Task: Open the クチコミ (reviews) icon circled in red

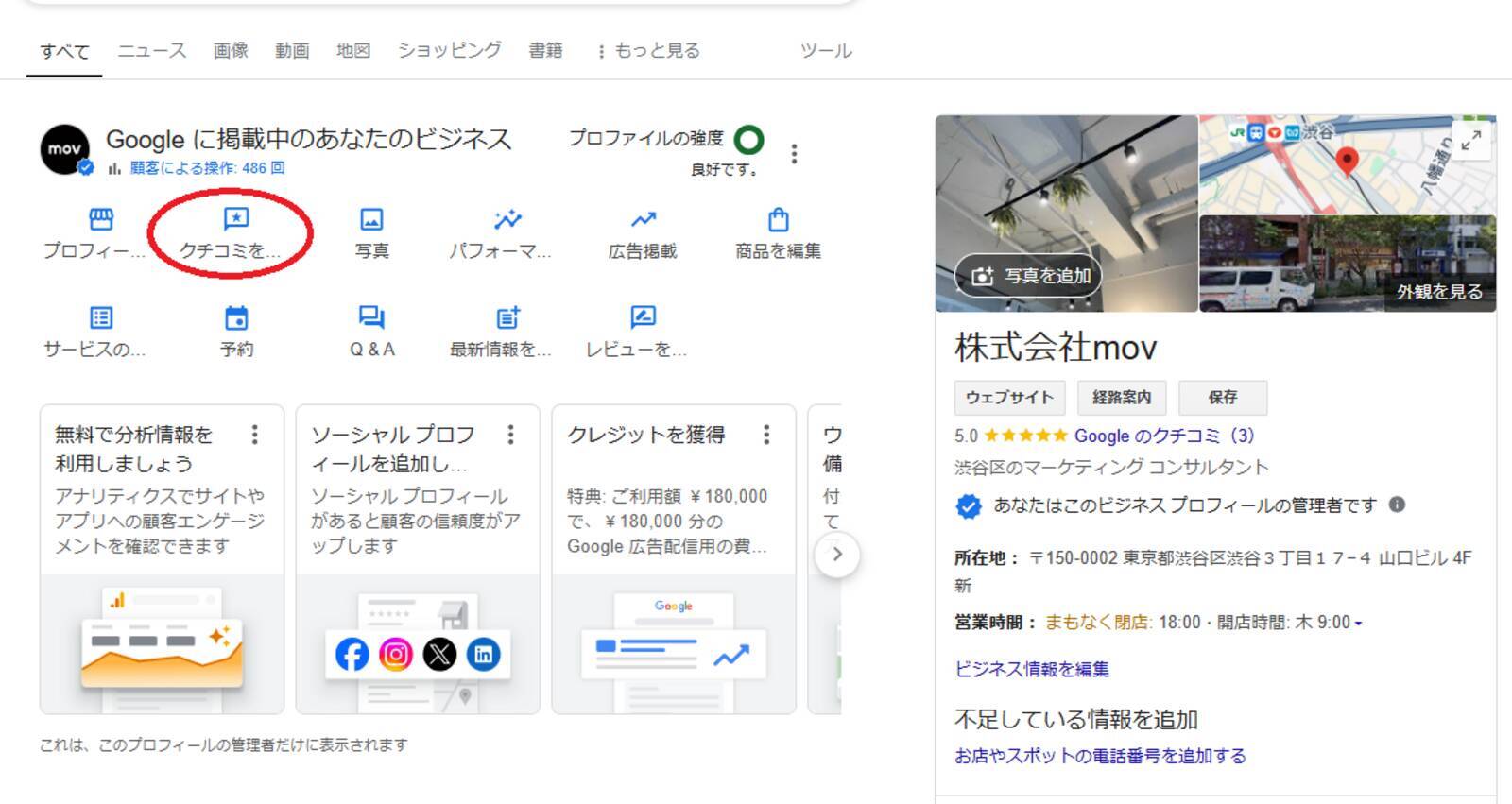Action: coord(235,220)
